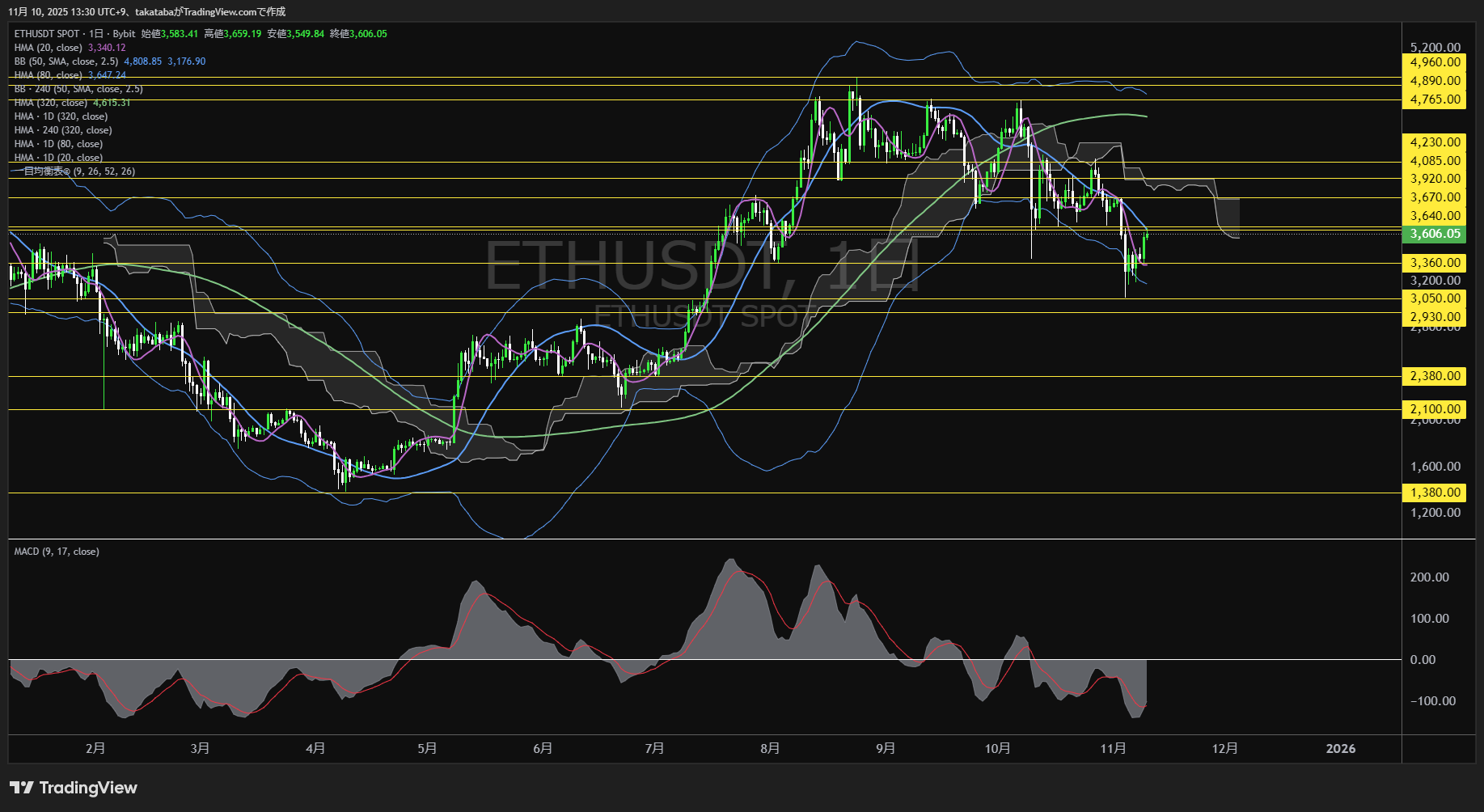Click the 4,960.00 price level label

pyautogui.click(x=1435, y=62)
